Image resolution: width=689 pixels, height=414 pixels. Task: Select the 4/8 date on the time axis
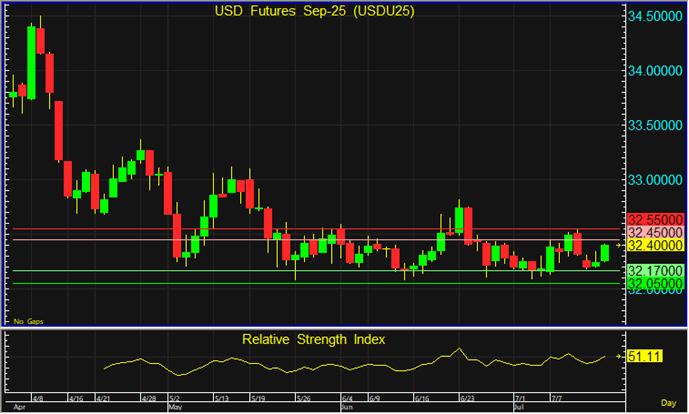point(37,399)
